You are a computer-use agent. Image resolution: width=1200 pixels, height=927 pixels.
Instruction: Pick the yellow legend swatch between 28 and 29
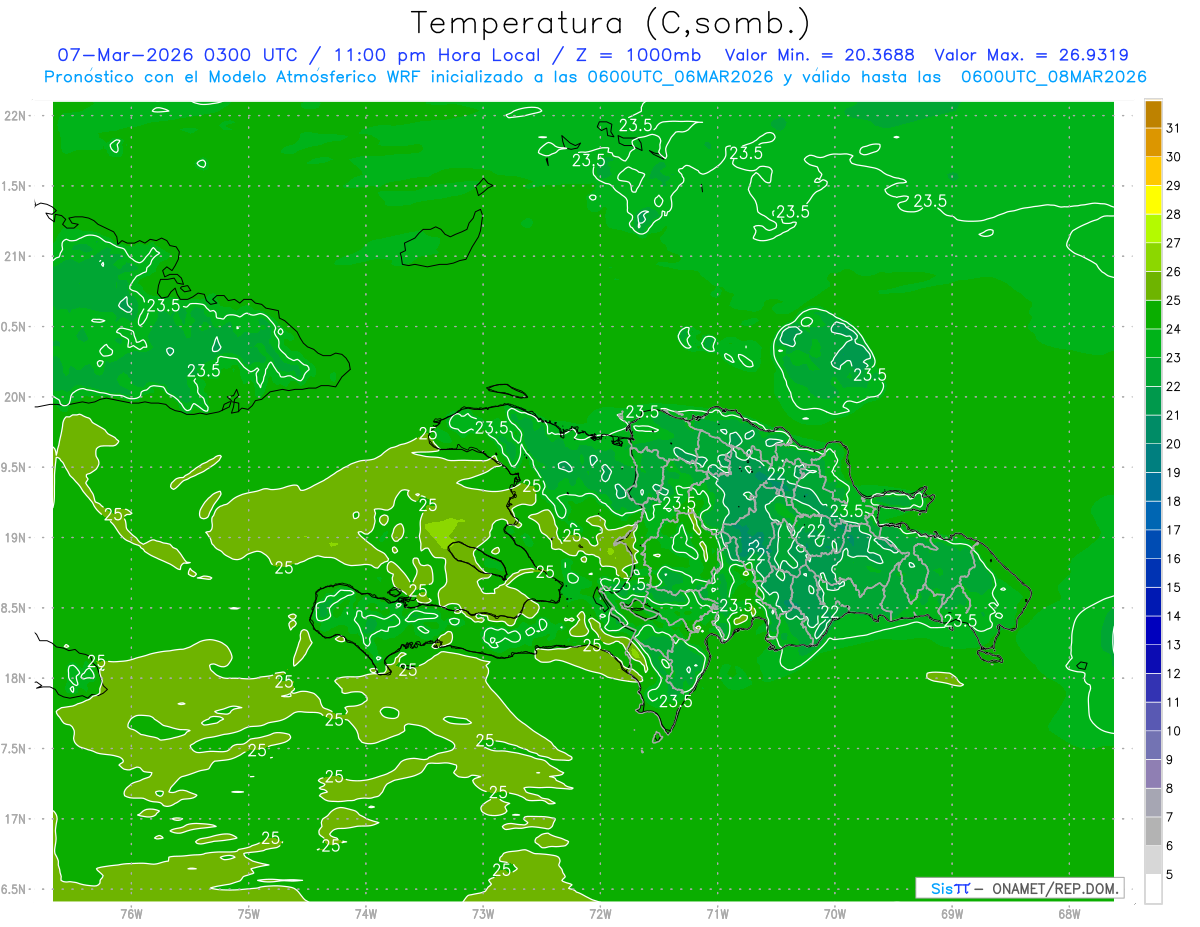1153,200
